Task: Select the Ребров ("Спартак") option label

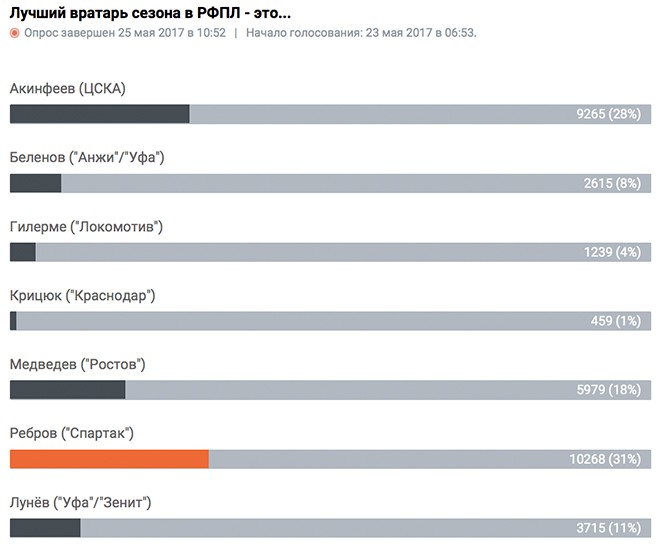Action: pyautogui.click(x=71, y=434)
